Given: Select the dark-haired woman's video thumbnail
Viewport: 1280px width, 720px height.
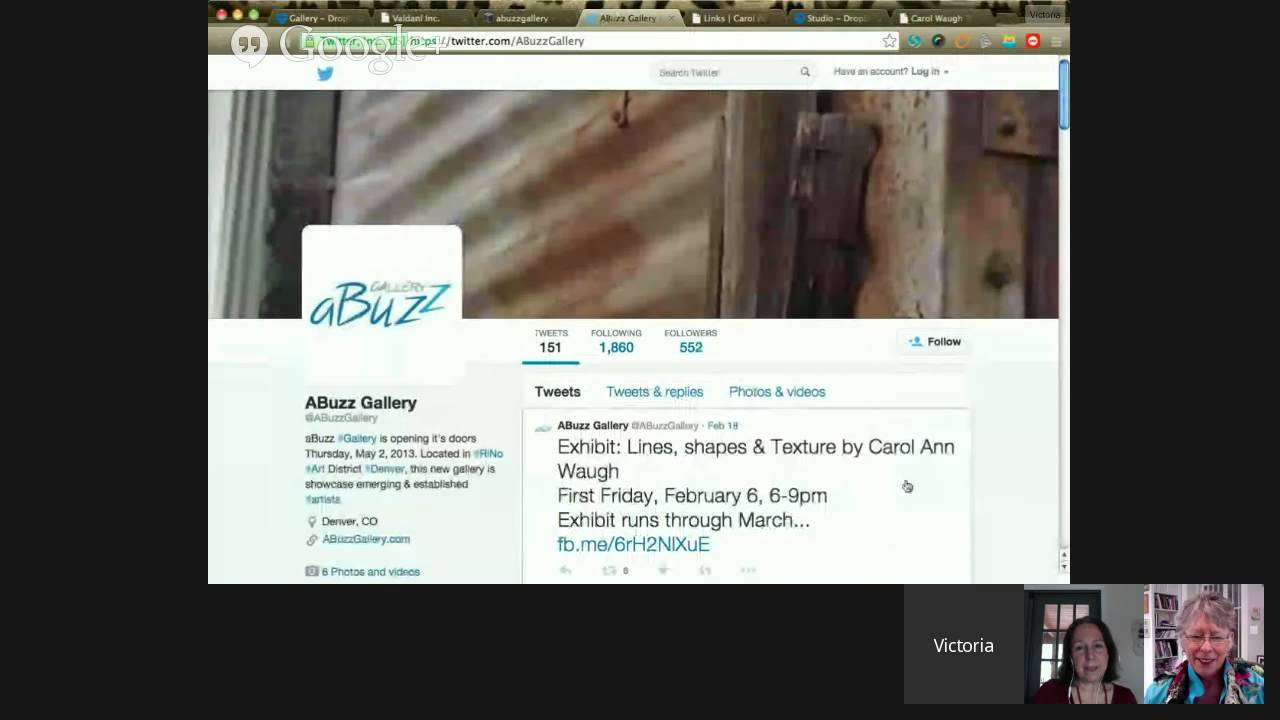Looking at the screenshot, I should [1084, 644].
